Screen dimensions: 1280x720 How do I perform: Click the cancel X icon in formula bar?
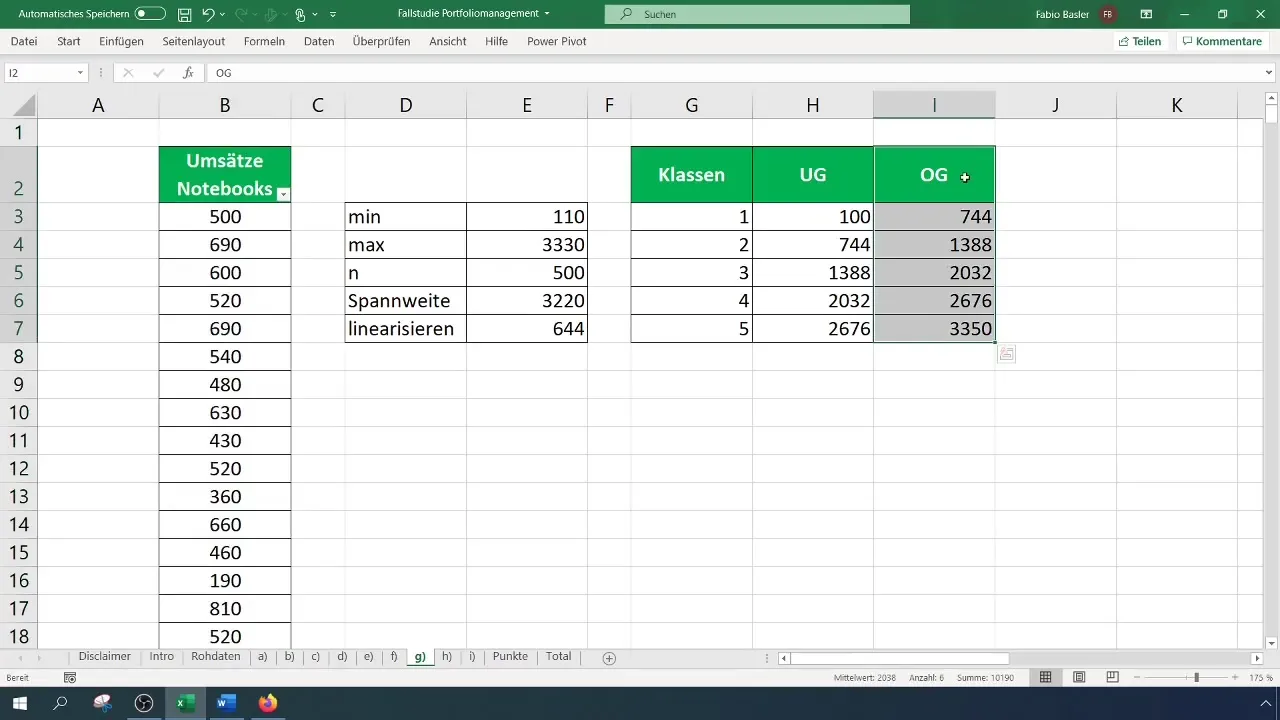coord(128,73)
